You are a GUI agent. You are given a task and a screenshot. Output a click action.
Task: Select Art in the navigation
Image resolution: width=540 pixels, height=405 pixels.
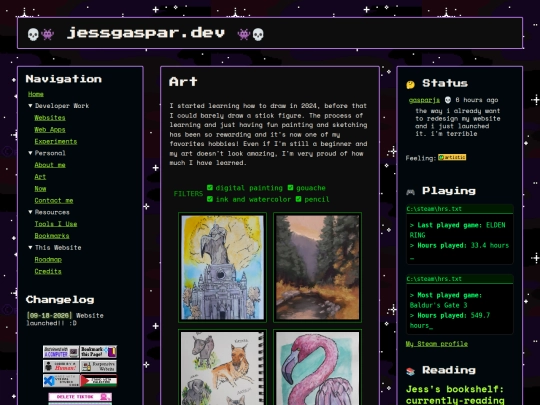(x=40, y=177)
